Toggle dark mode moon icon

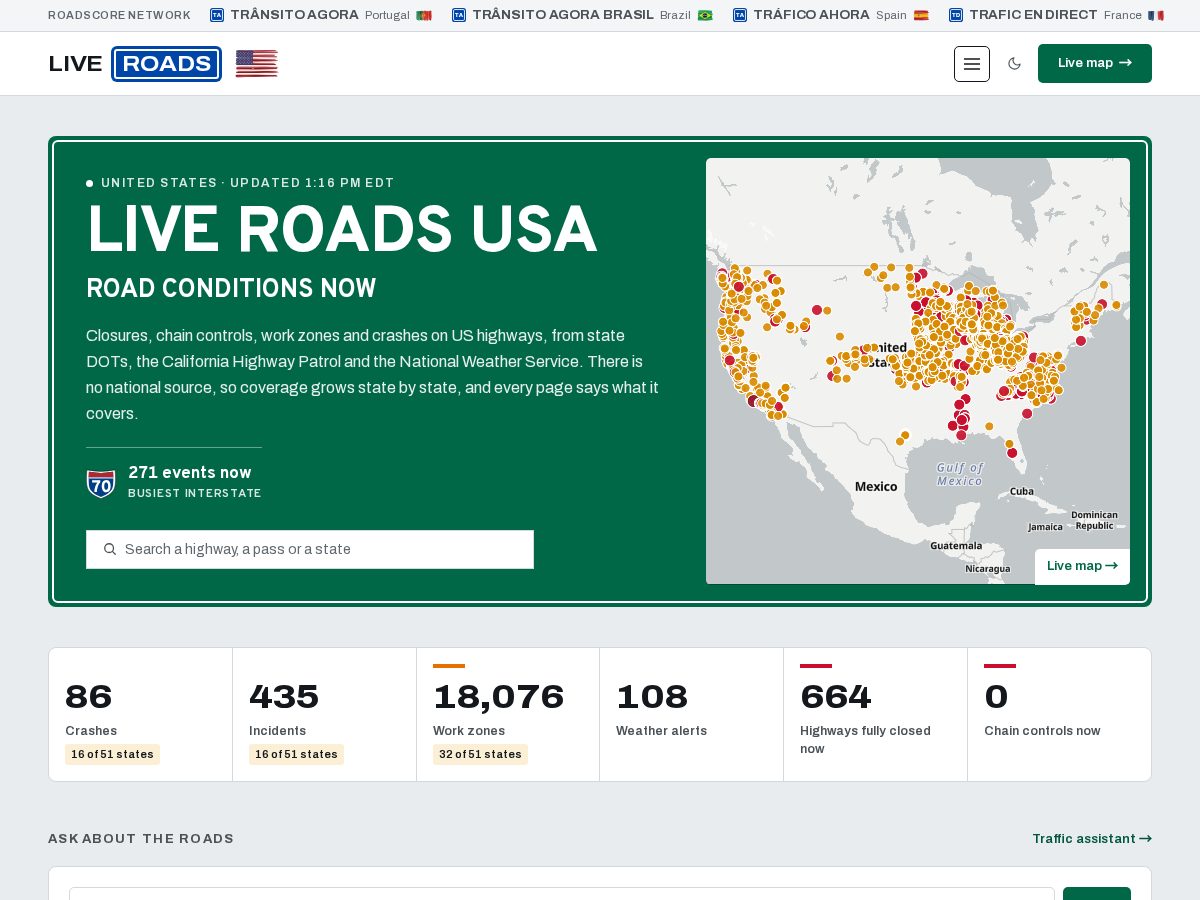coord(1014,64)
